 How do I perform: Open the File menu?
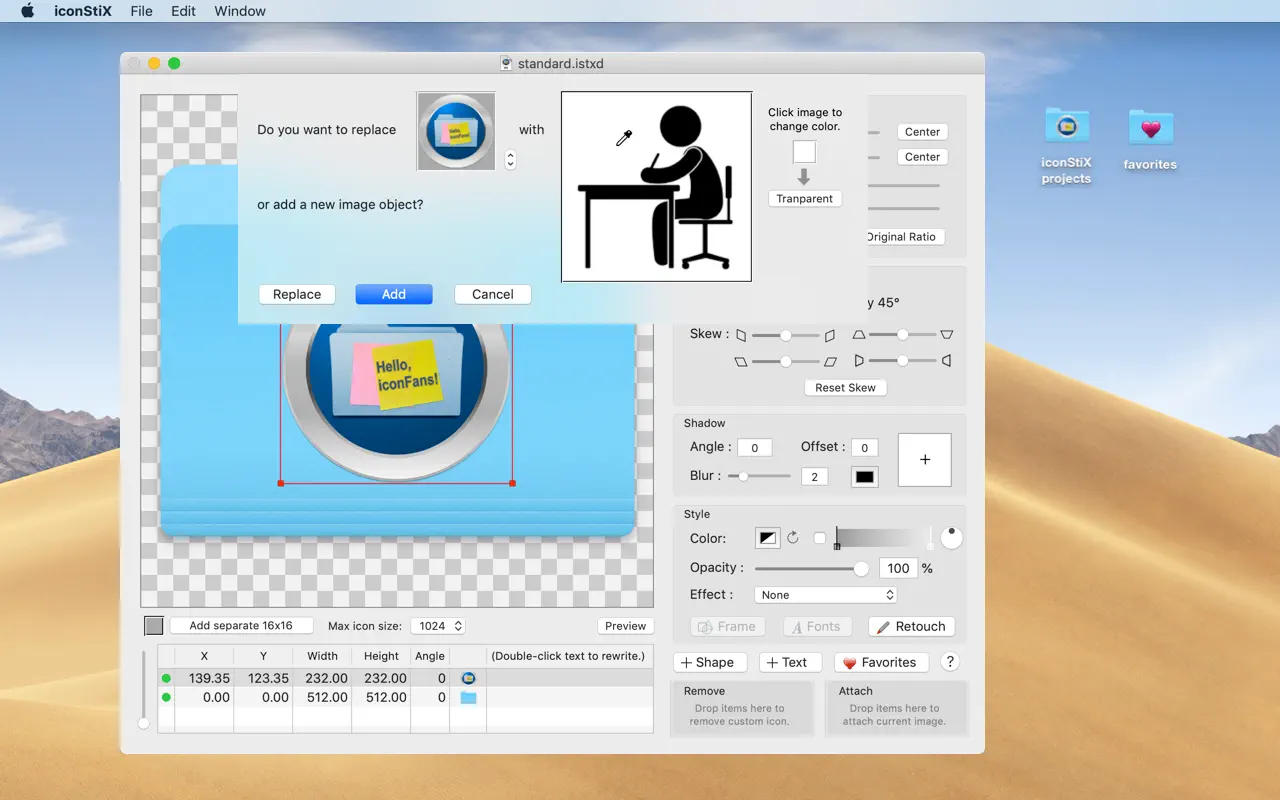click(141, 11)
